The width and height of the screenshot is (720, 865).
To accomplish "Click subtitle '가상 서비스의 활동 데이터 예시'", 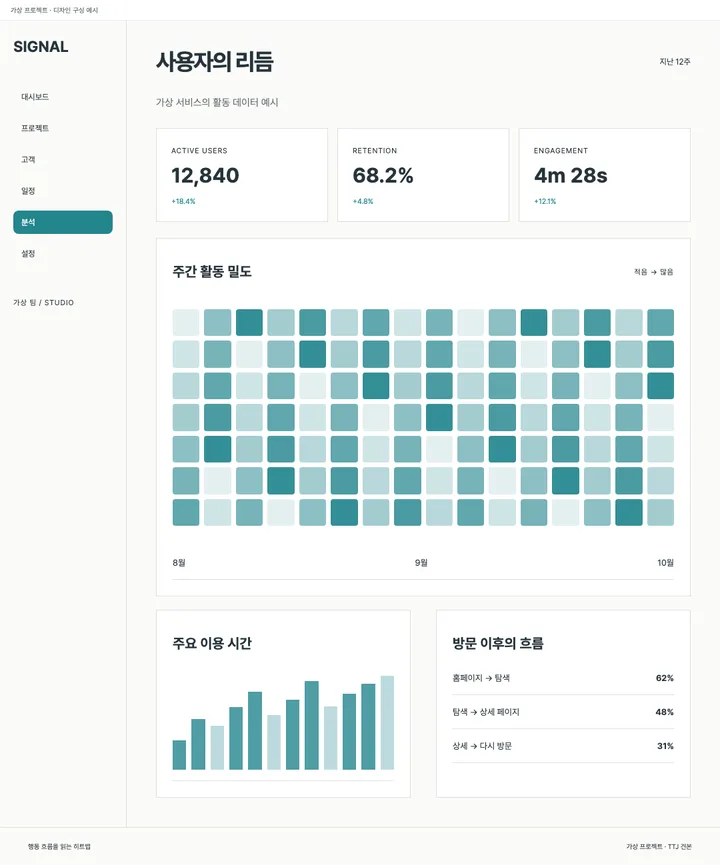I will tap(217, 103).
